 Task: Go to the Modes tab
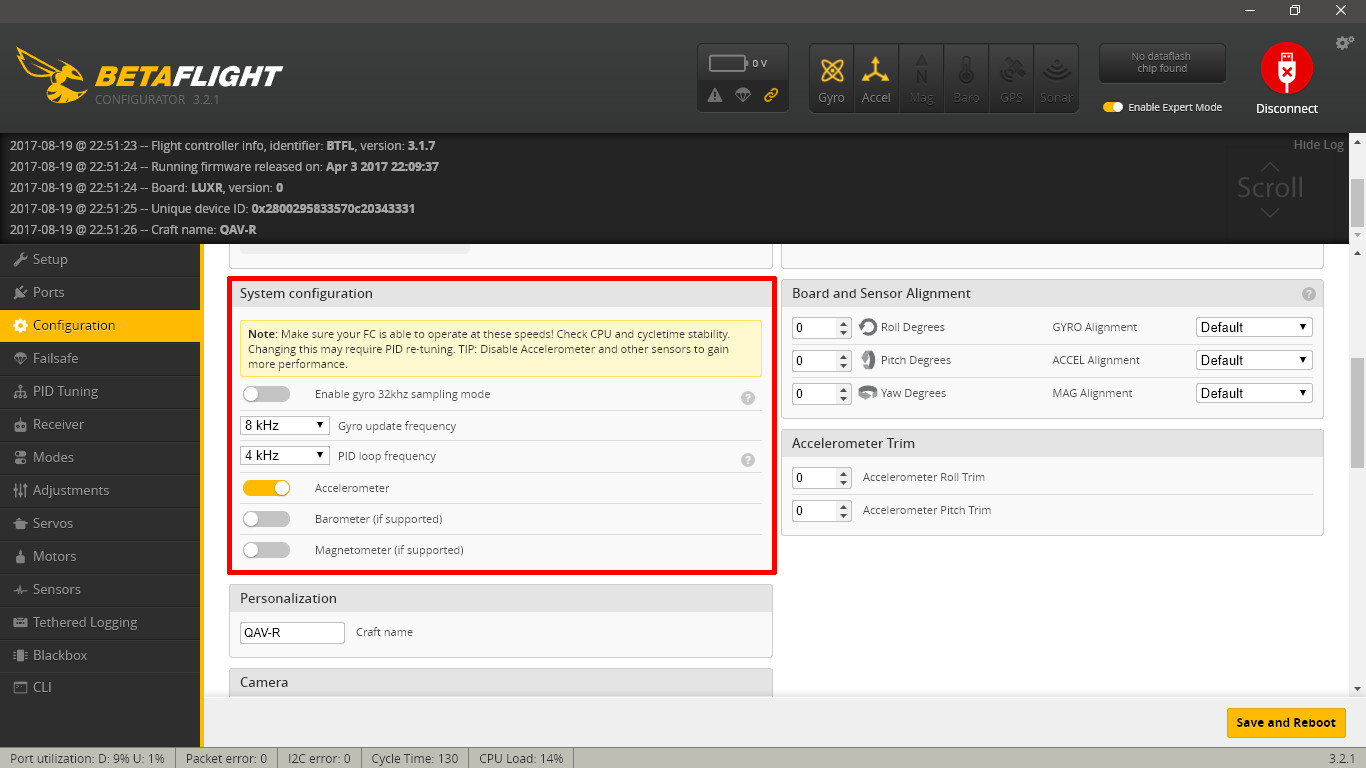click(100, 457)
